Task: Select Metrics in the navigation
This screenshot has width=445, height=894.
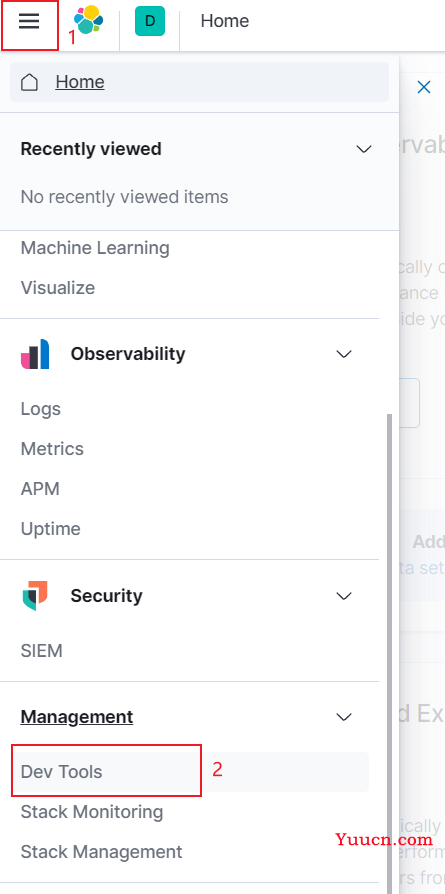Action: tap(52, 449)
